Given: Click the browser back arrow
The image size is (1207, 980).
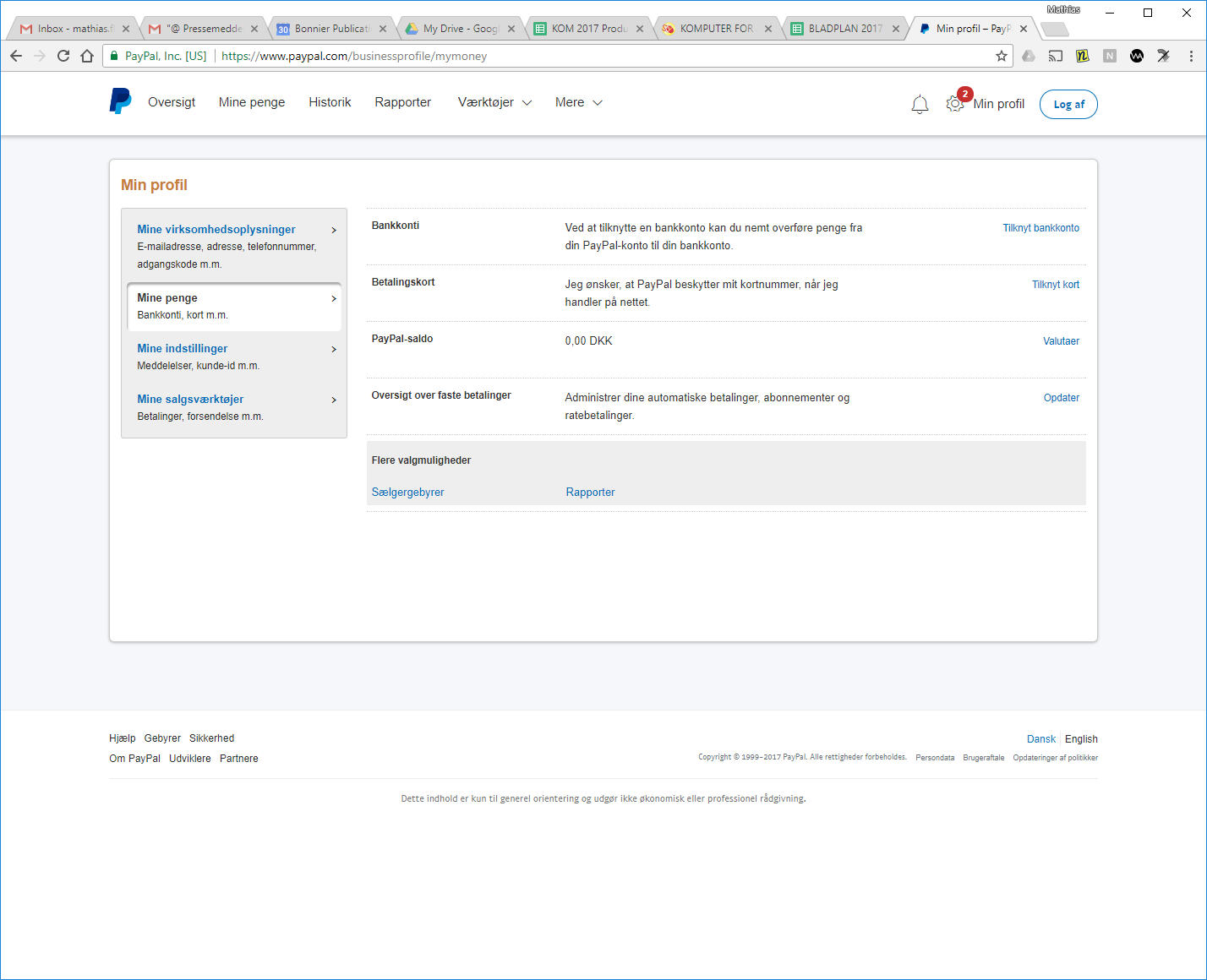Looking at the screenshot, I should 16,56.
